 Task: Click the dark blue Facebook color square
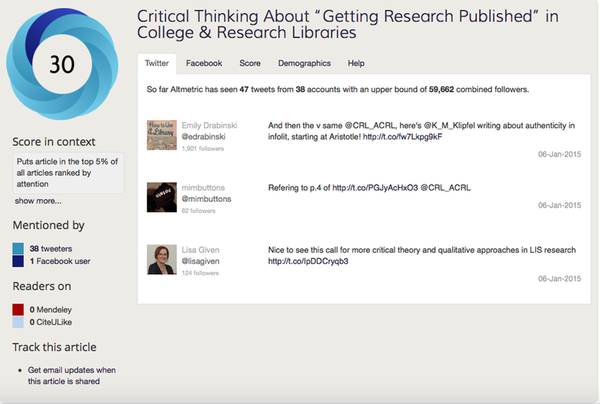click(19, 261)
